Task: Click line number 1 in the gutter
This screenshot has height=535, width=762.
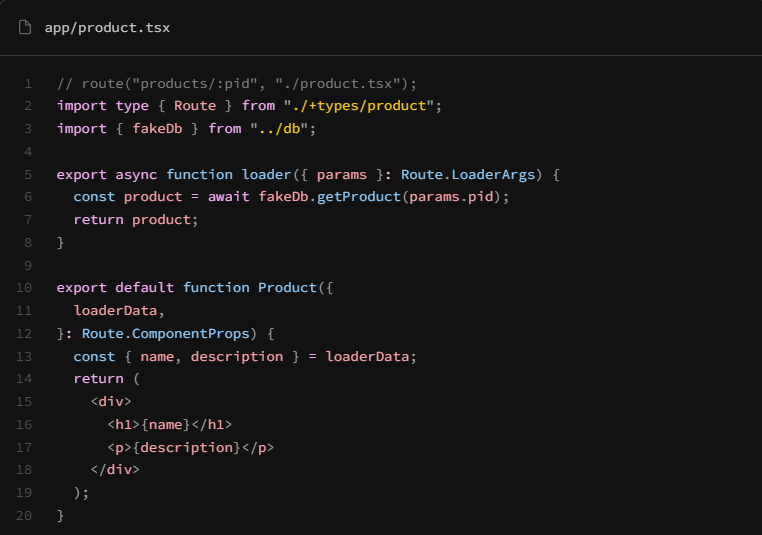Action: [28, 83]
